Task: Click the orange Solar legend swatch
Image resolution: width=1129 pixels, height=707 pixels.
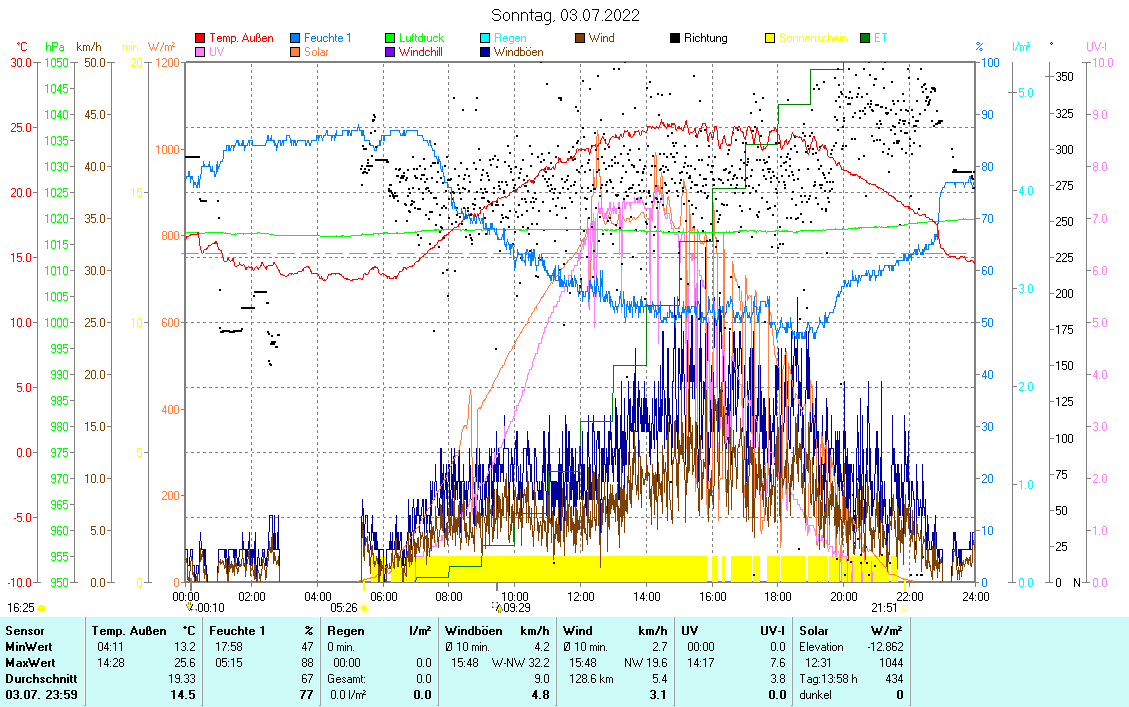Action: pos(295,51)
